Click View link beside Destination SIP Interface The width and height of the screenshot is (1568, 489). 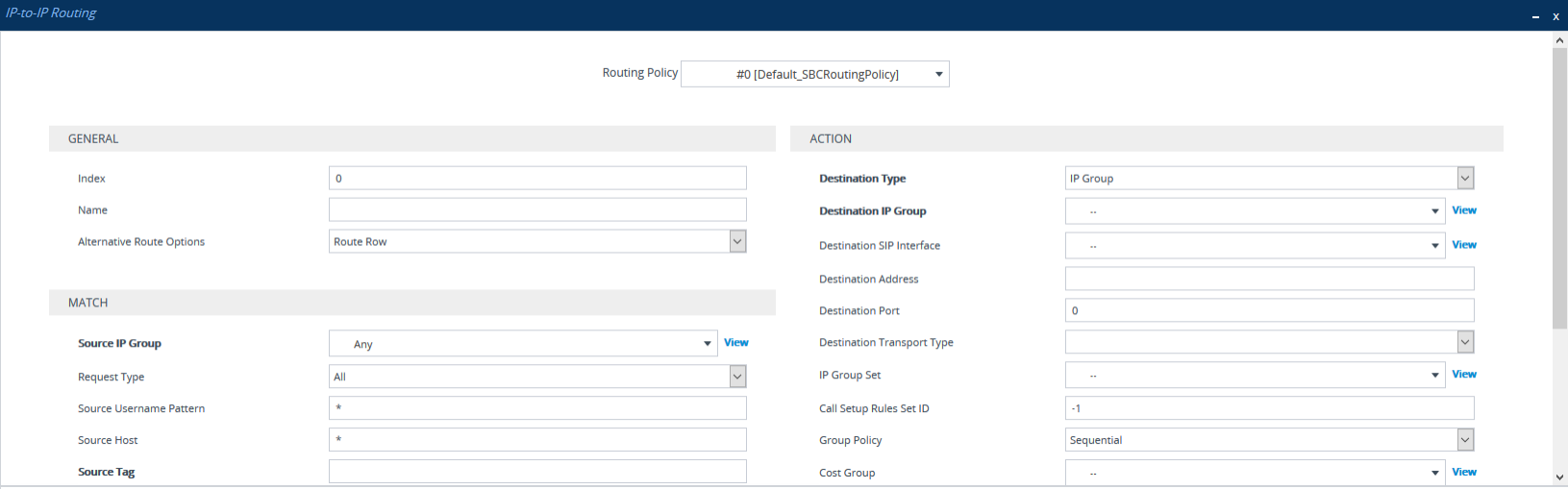click(1463, 245)
